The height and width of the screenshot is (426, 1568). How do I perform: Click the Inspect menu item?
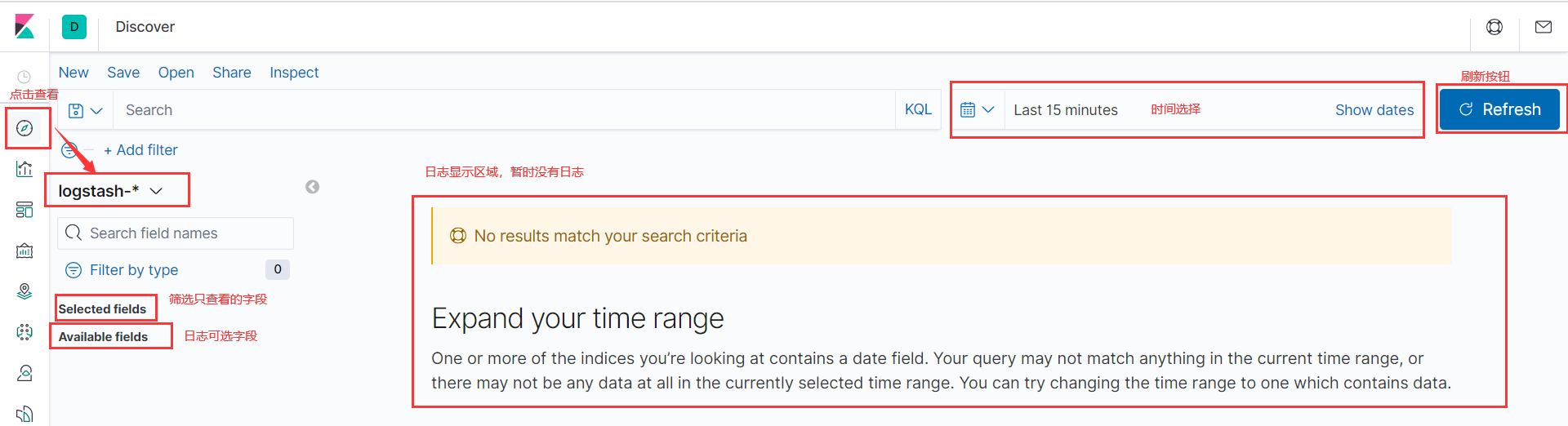click(294, 73)
